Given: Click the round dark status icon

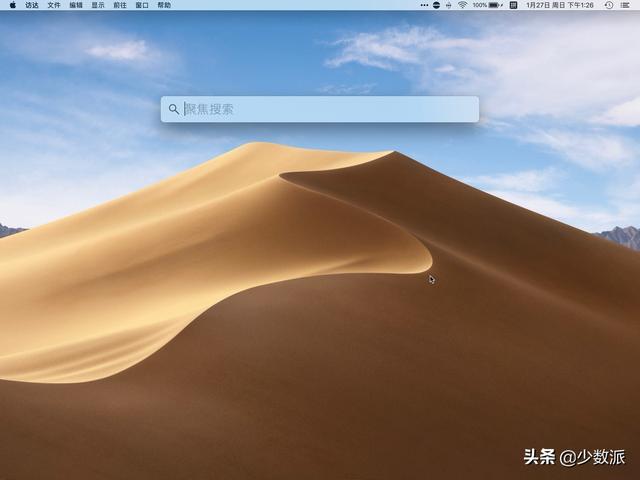Looking at the screenshot, I should (x=436, y=5).
